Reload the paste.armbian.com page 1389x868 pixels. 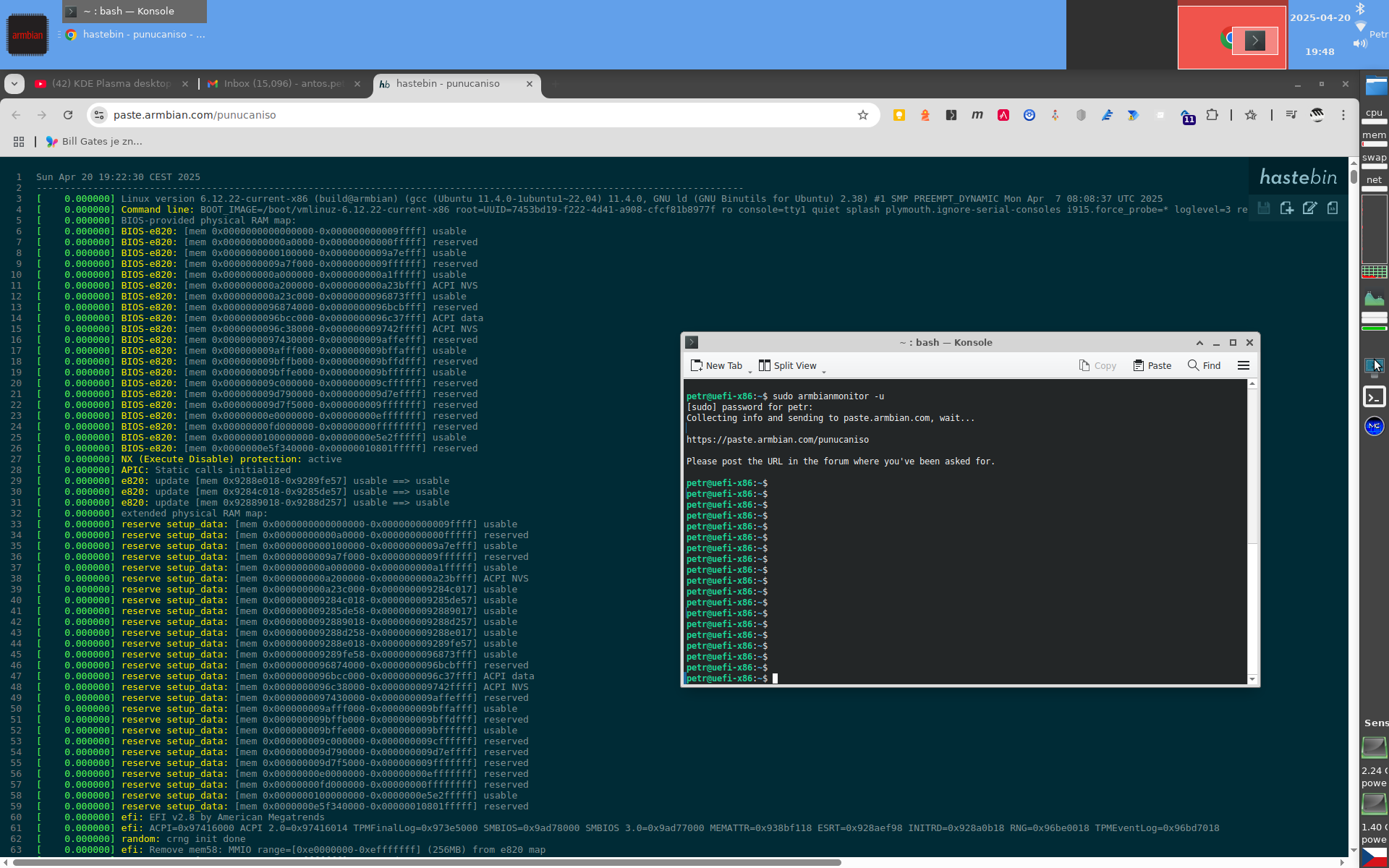pyautogui.click(x=68, y=115)
